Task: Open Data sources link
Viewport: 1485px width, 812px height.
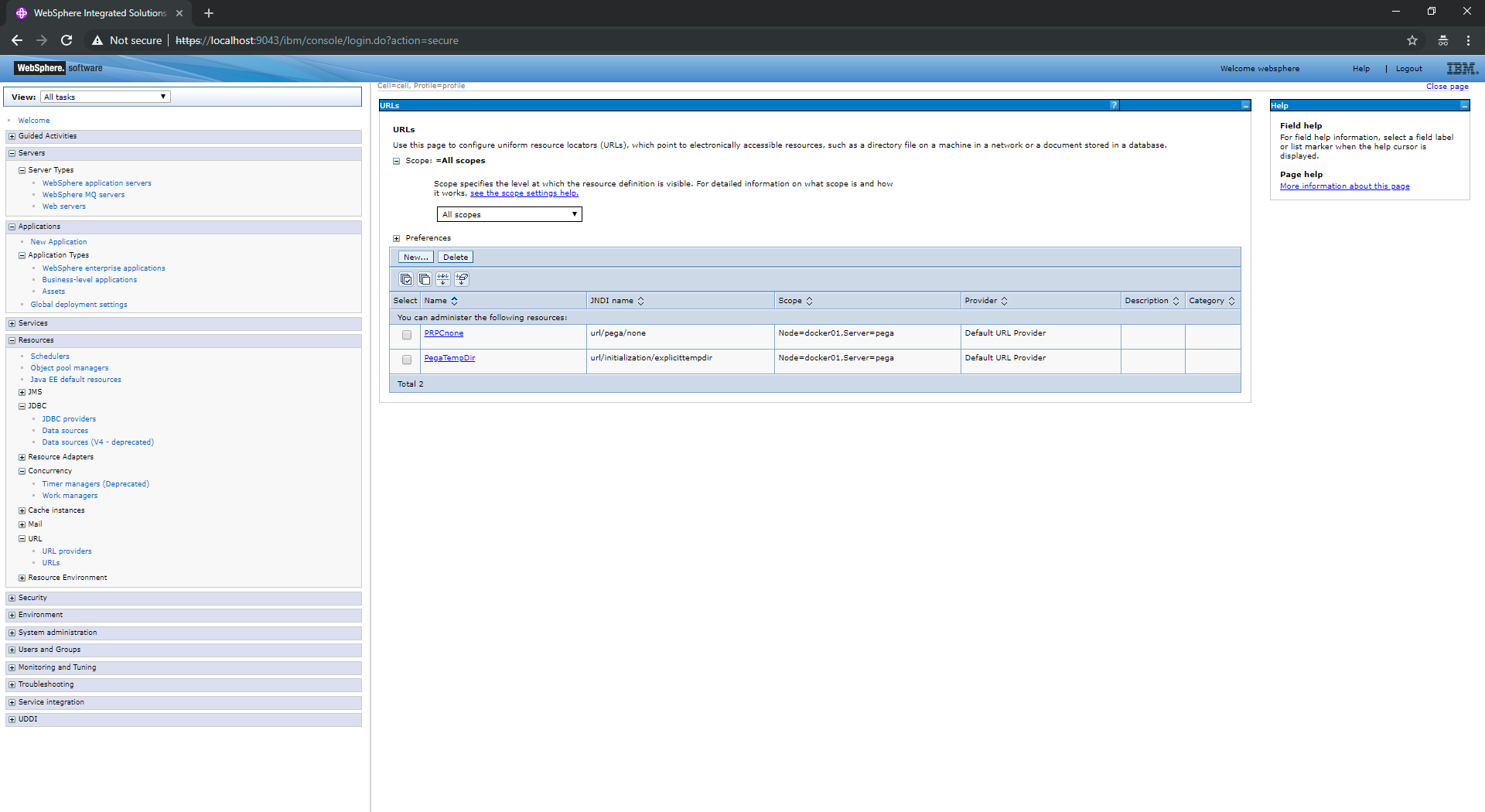Action: [x=65, y=431]
